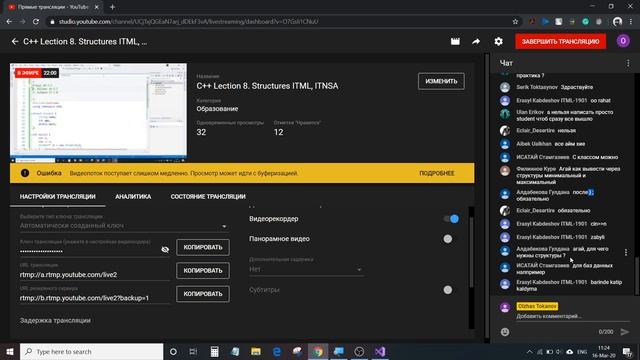
Task: Click the browser address bar
Action: pyautogui.click(x=282, y=22)
